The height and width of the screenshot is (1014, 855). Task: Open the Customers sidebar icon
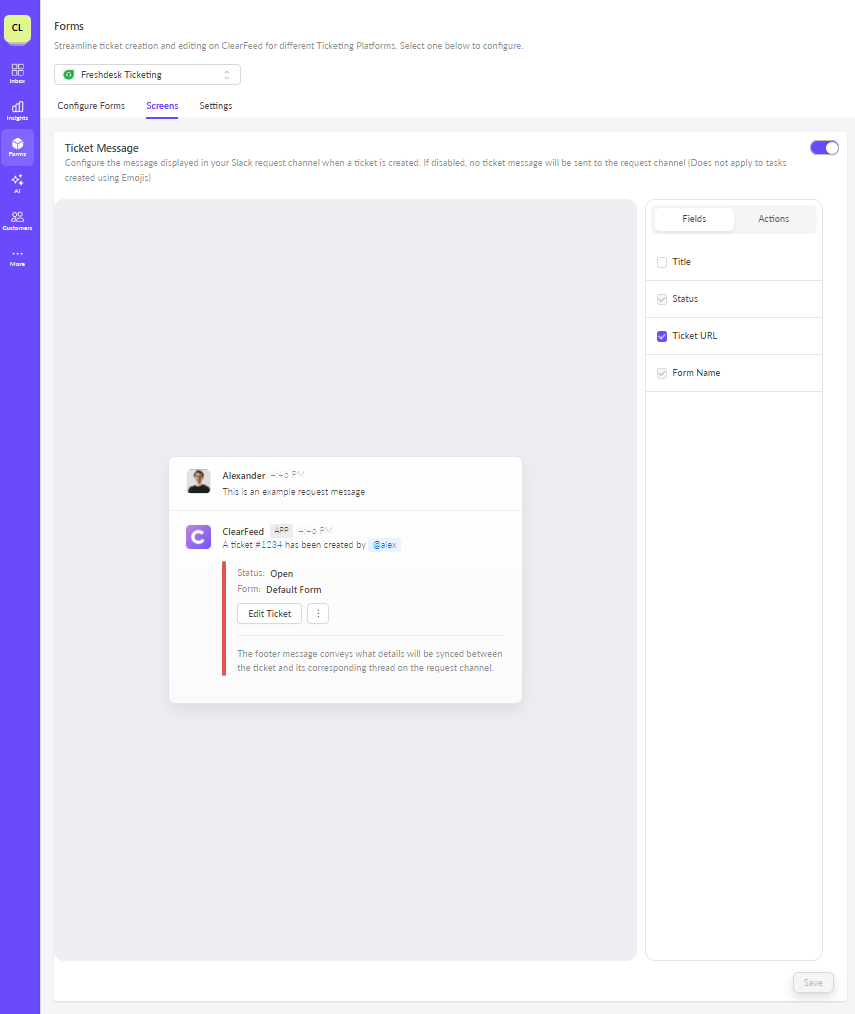[x=17, y=219]
